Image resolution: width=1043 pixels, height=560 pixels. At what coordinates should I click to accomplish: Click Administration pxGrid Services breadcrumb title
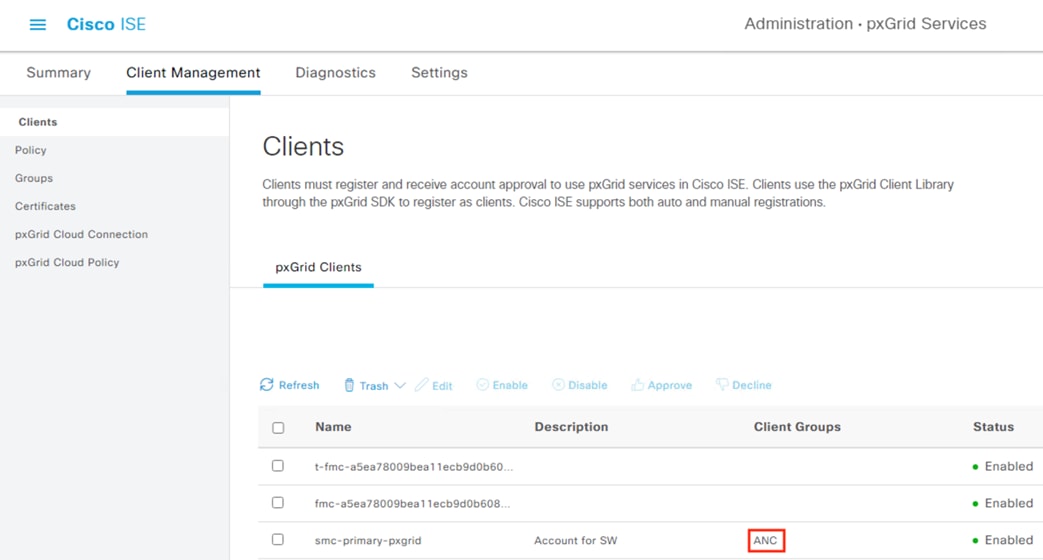865,24
